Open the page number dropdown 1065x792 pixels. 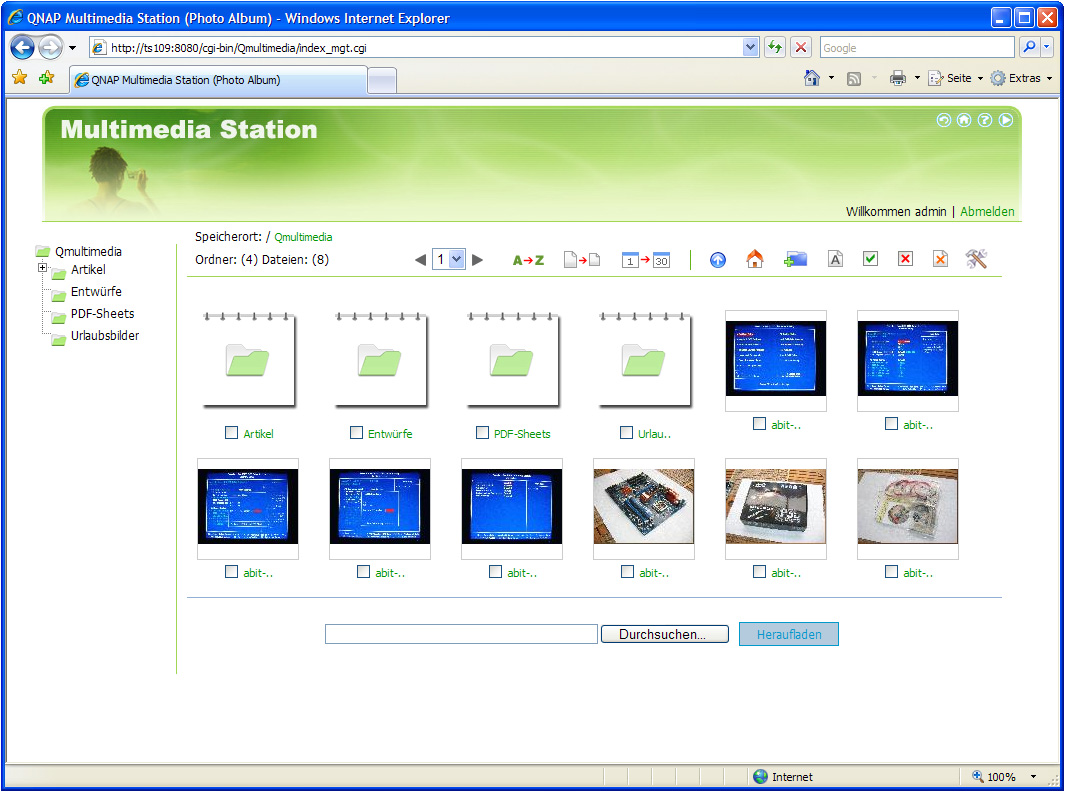[456, 260]
